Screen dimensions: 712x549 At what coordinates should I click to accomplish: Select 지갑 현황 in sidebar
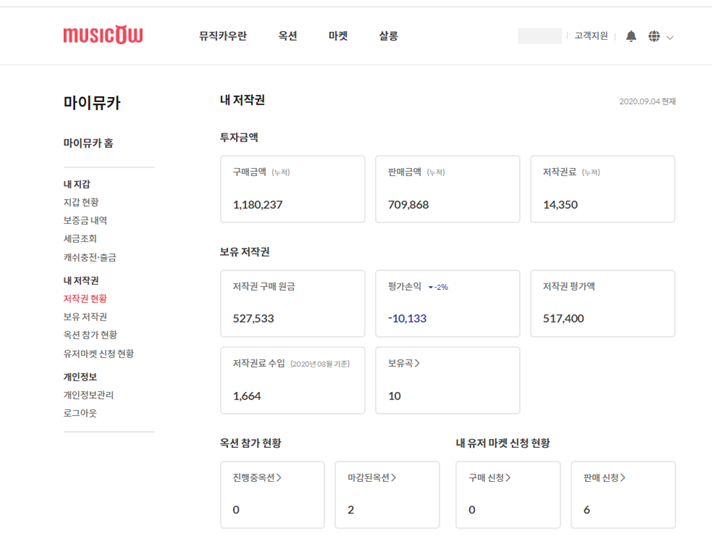coord(81,202)
